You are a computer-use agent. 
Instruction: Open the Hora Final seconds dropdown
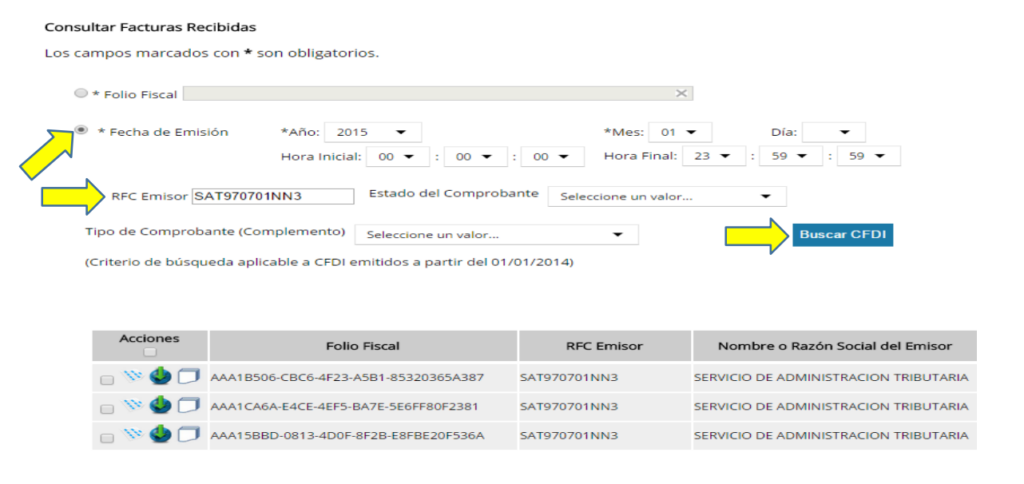pyautogui.click(x=869, y=156)
